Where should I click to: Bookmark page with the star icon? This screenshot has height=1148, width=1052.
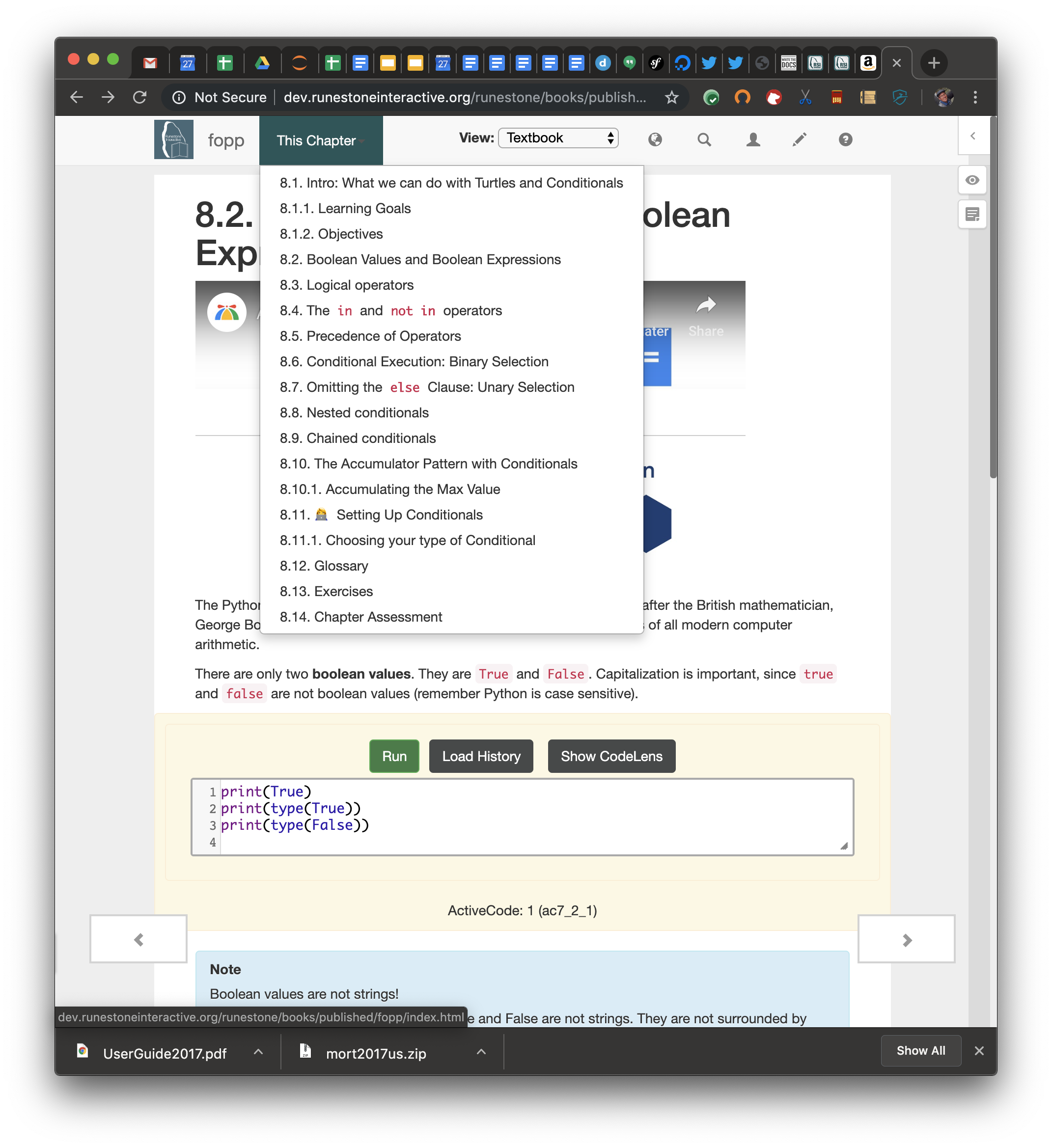(x=671, y=97)
